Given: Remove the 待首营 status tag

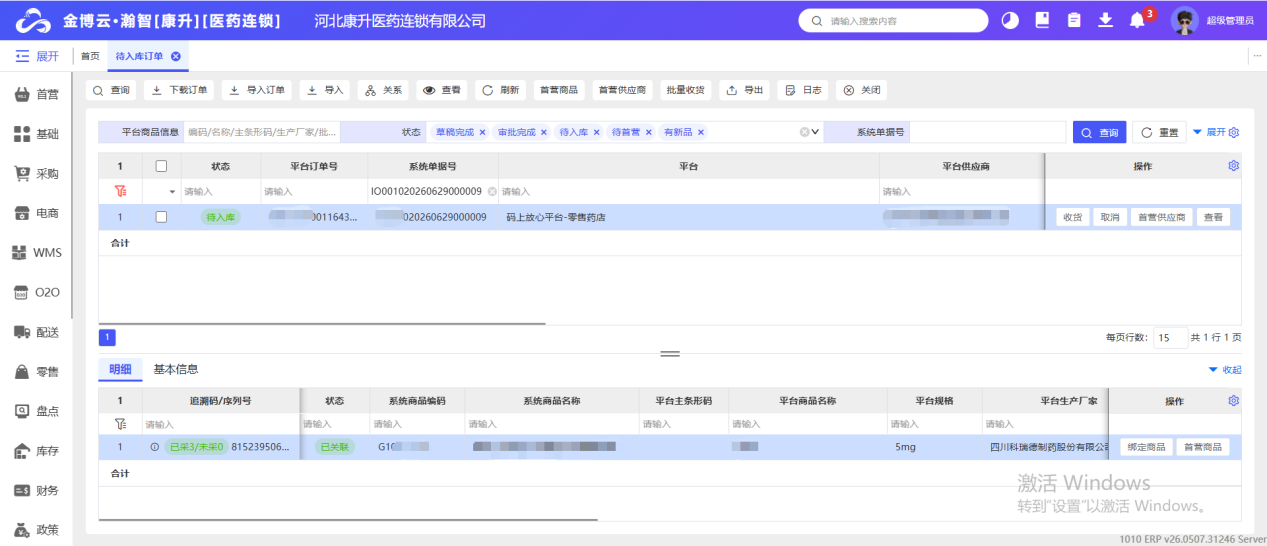Looking at the screenshot, I should click(x=648, y=132).
